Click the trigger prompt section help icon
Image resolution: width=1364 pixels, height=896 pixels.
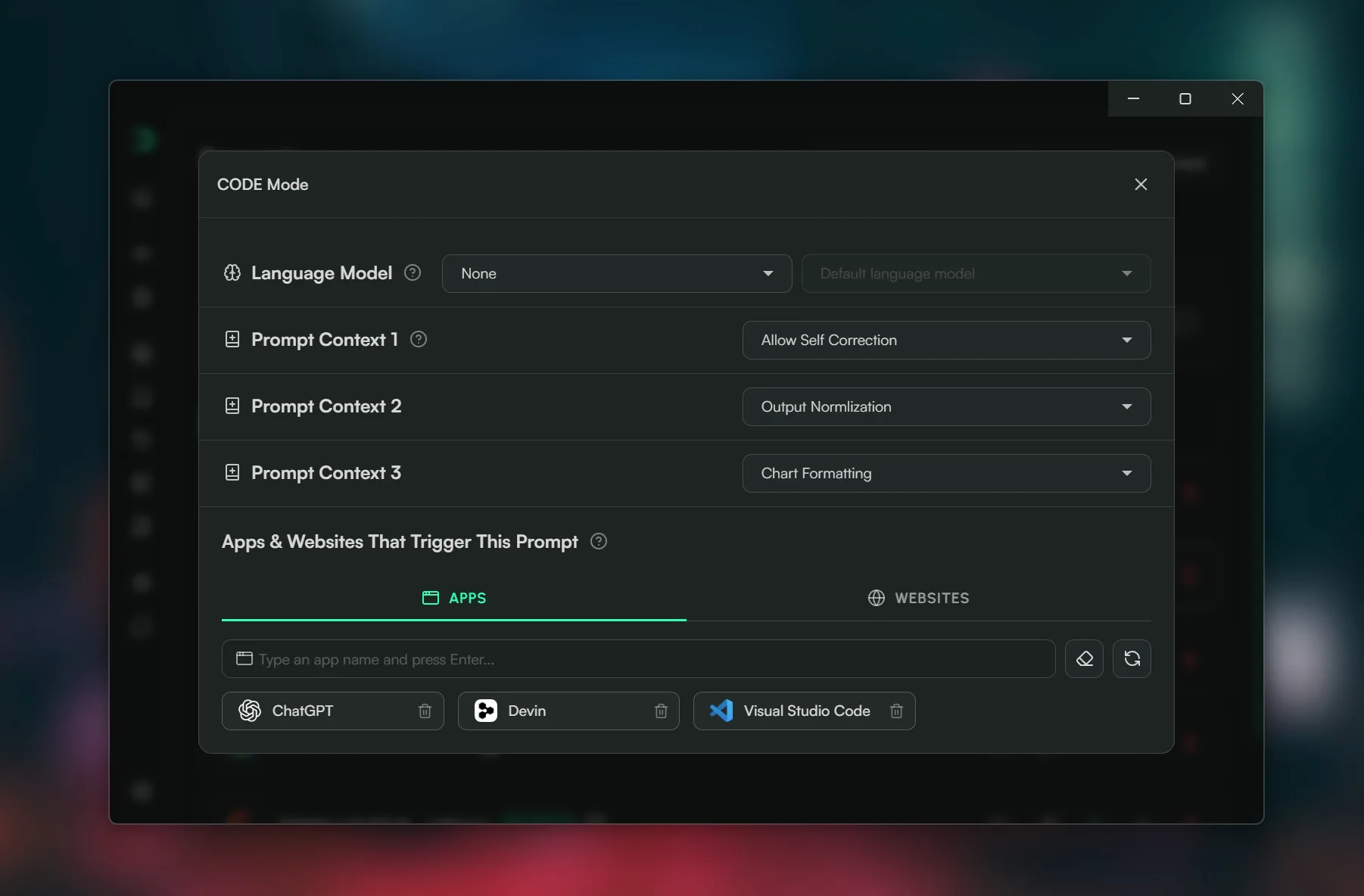pos(599,541)
